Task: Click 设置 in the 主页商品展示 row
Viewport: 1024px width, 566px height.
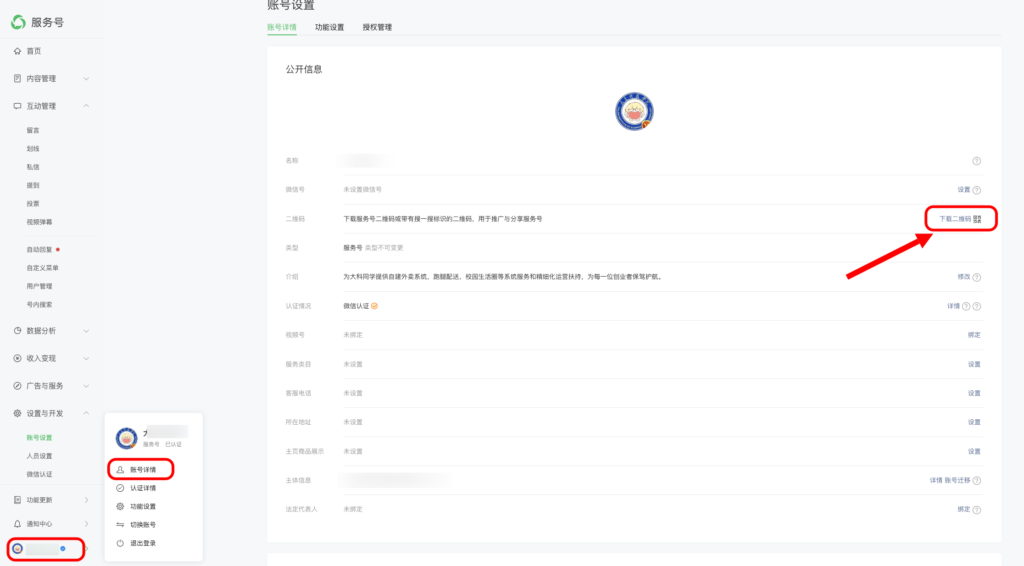Action: click(974, 451)
